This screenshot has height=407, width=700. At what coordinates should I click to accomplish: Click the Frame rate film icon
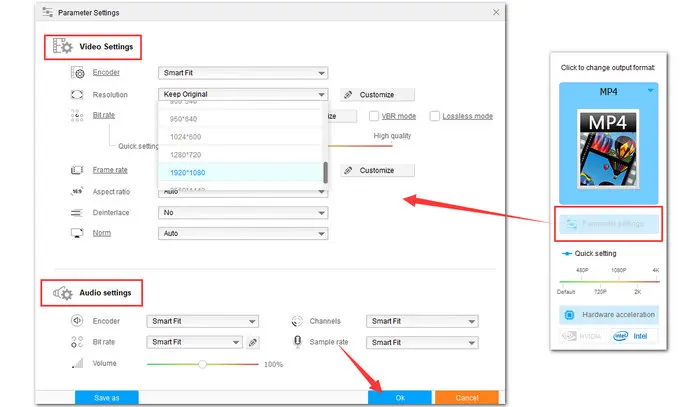point(77,170)
